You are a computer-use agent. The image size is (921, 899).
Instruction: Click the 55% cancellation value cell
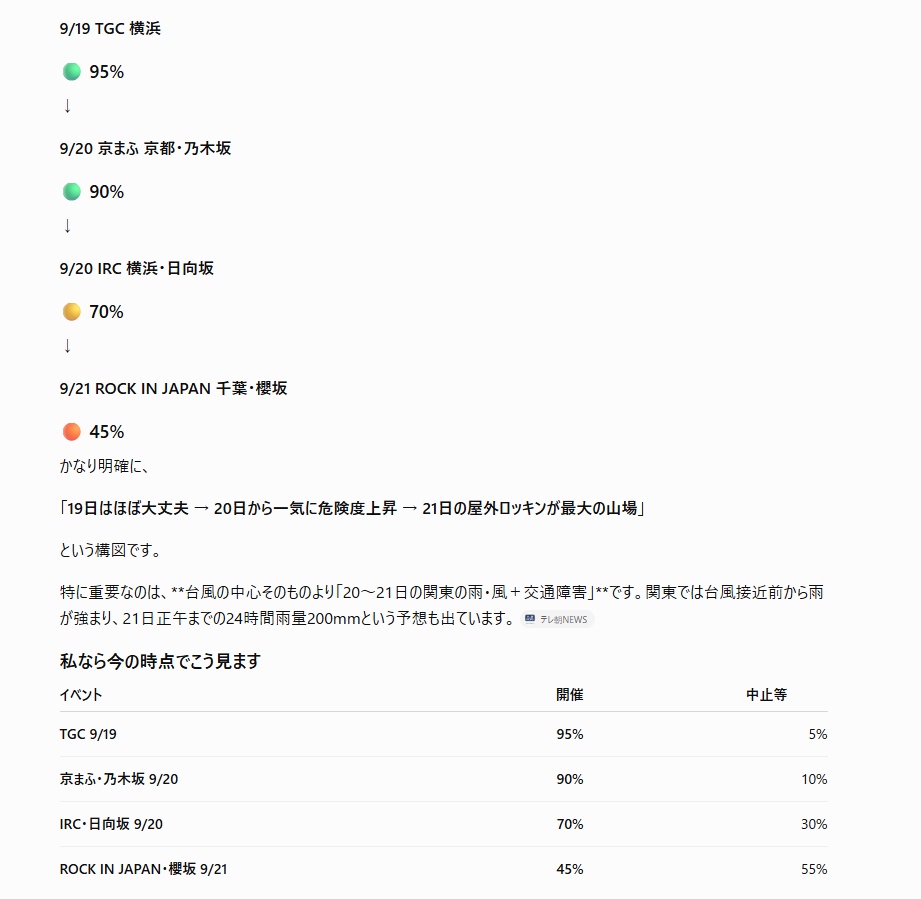814,869
